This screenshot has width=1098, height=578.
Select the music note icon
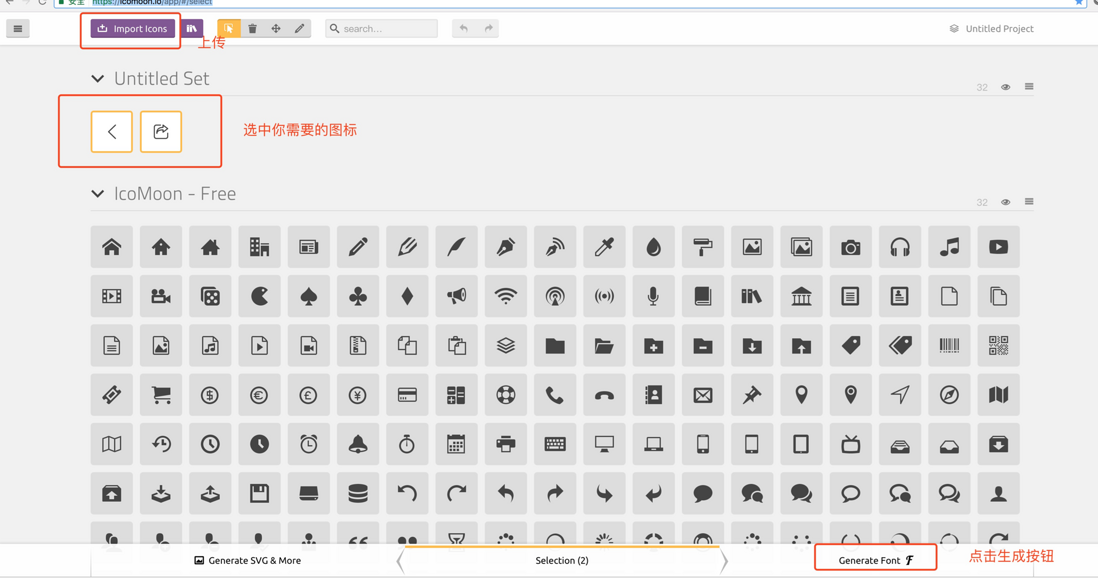[x=950, y=247]
